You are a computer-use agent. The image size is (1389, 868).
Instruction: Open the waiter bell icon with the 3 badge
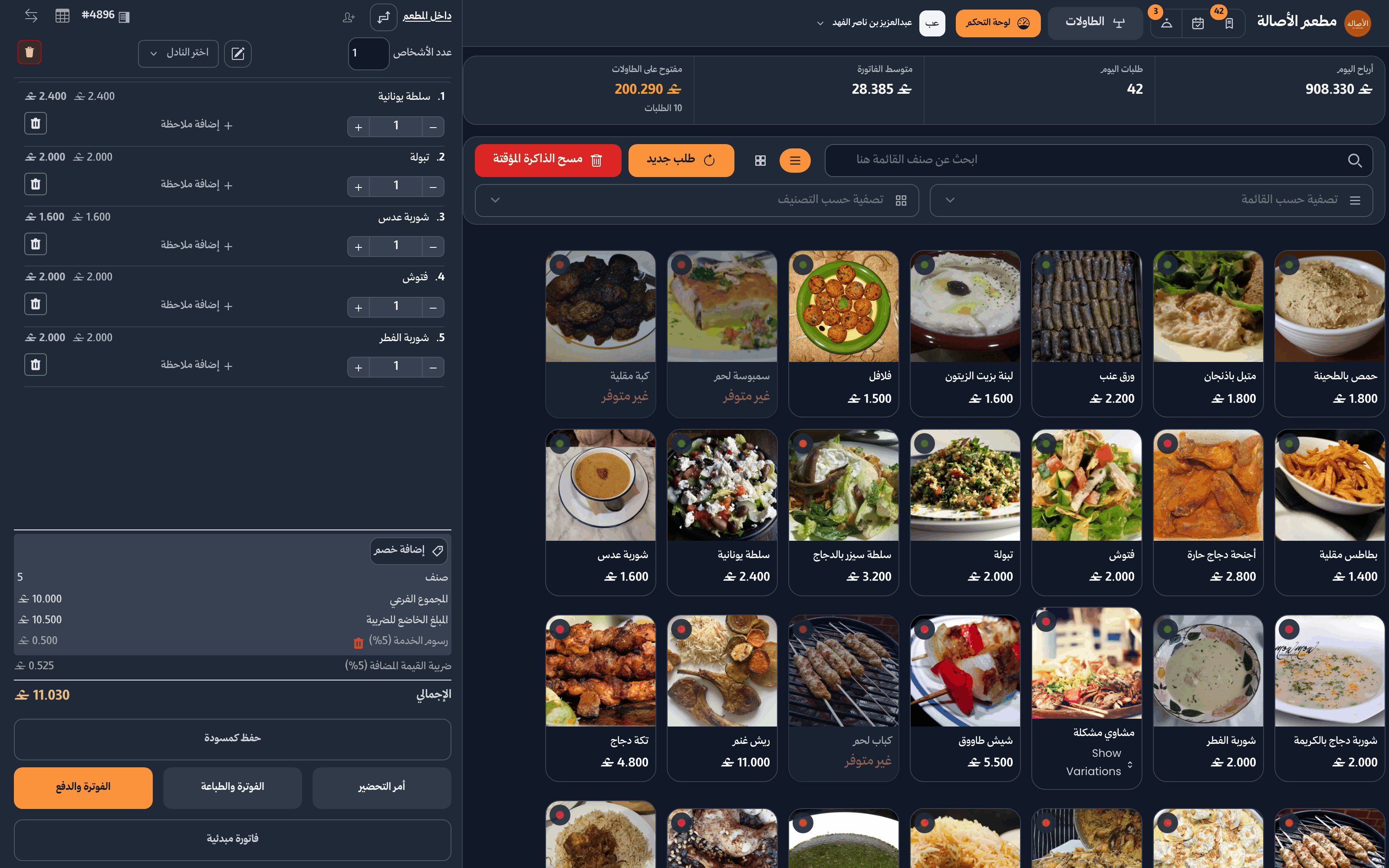1166,23
